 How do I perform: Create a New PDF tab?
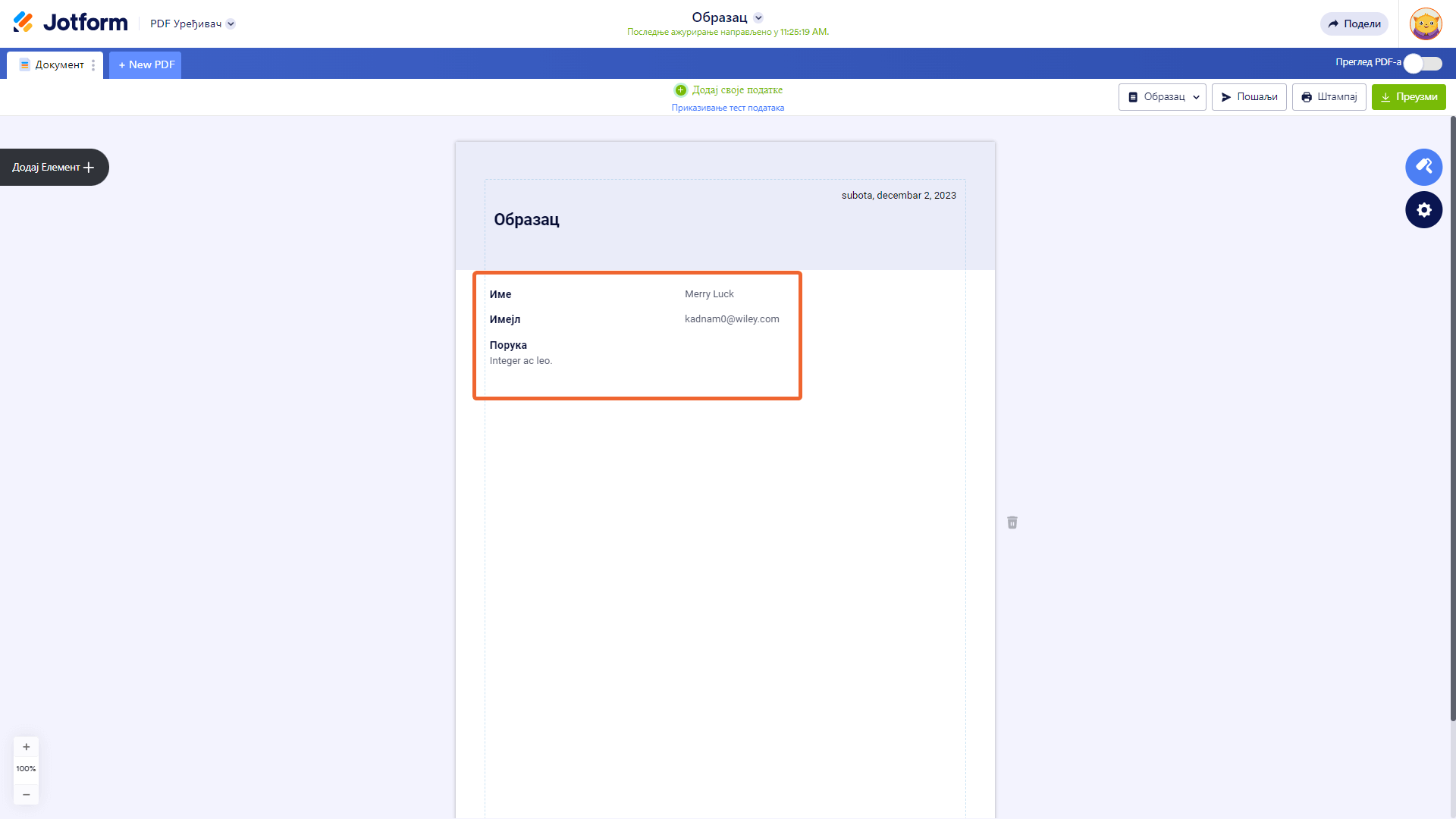tap(146, 65)
